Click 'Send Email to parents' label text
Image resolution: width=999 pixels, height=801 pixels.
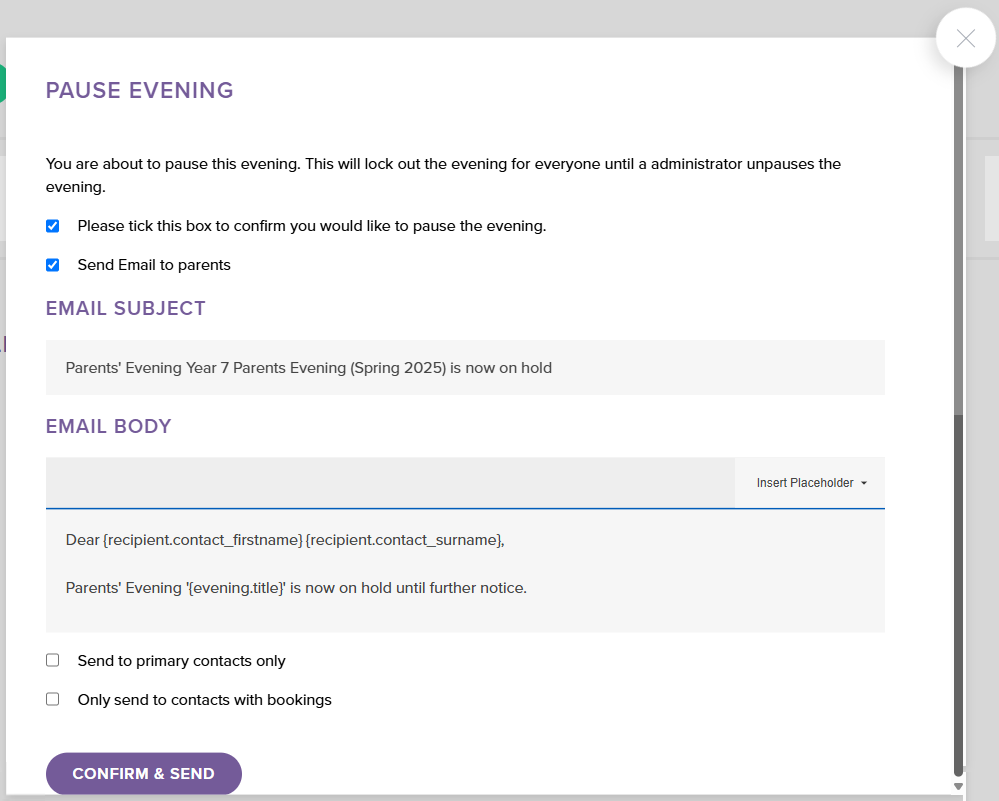(154, 265)
